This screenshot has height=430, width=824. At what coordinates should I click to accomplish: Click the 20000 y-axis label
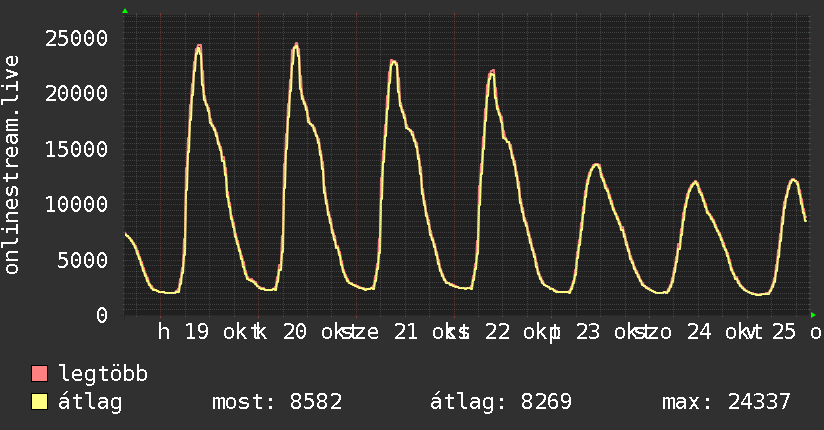point(76,94)
